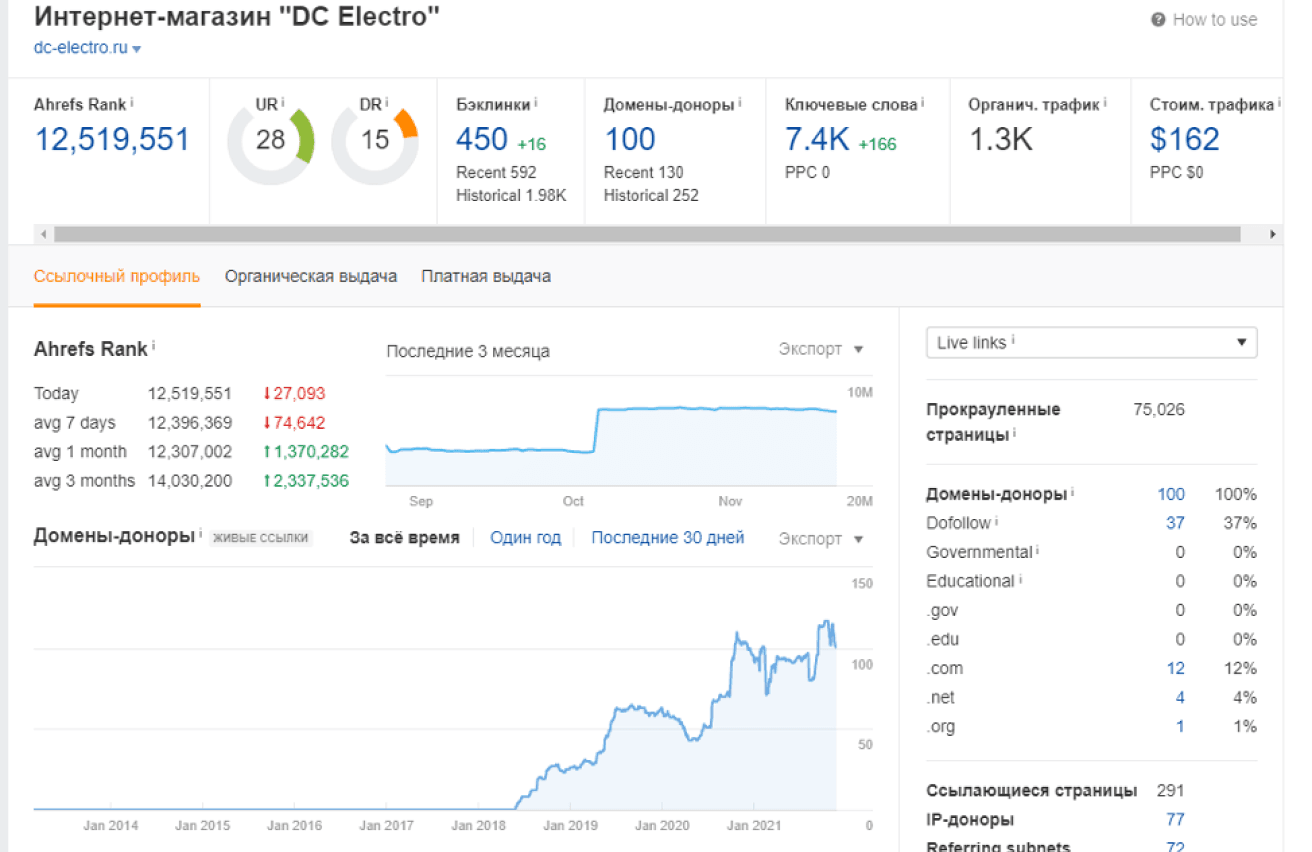Screen dimensions: 1312x852
Task: Open the dc-electro.ru domain dropdown
Action: [x=87, y=47]
